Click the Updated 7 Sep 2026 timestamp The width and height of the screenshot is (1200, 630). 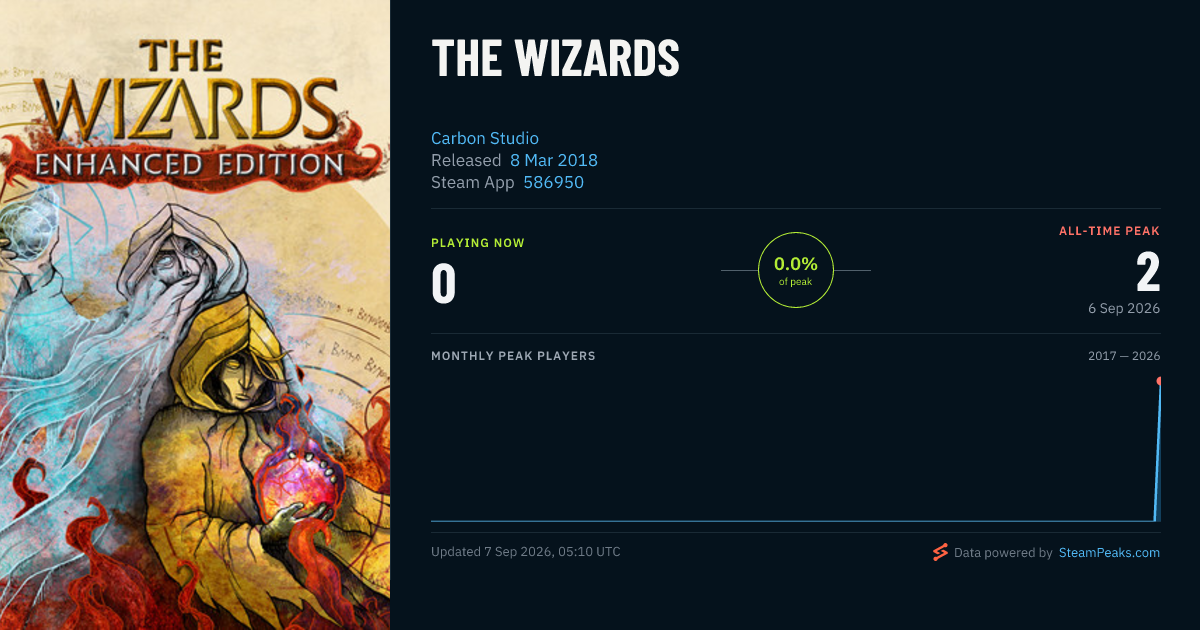click(526, 552)
